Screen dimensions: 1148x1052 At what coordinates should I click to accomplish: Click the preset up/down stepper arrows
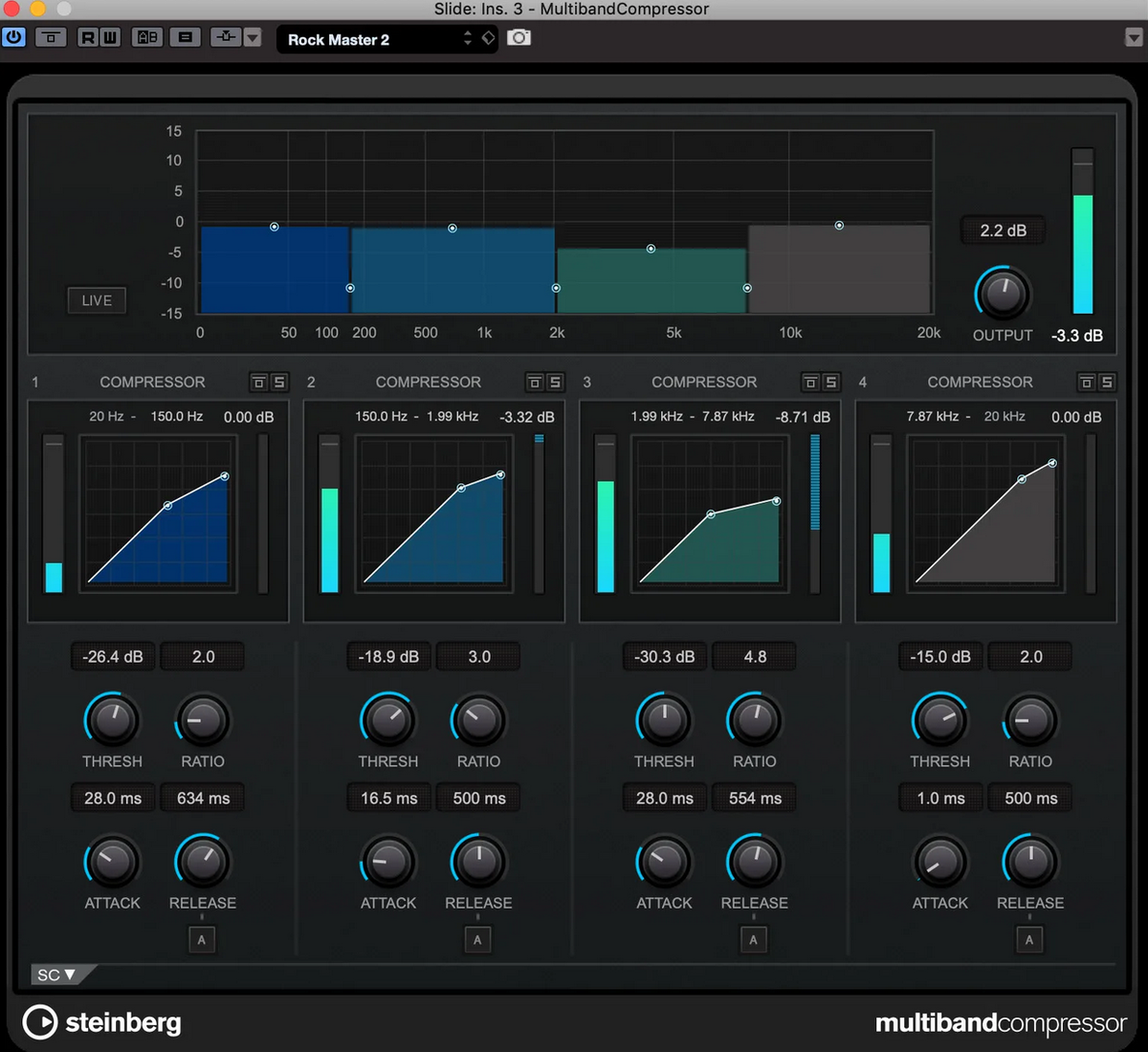click(468, 38)
